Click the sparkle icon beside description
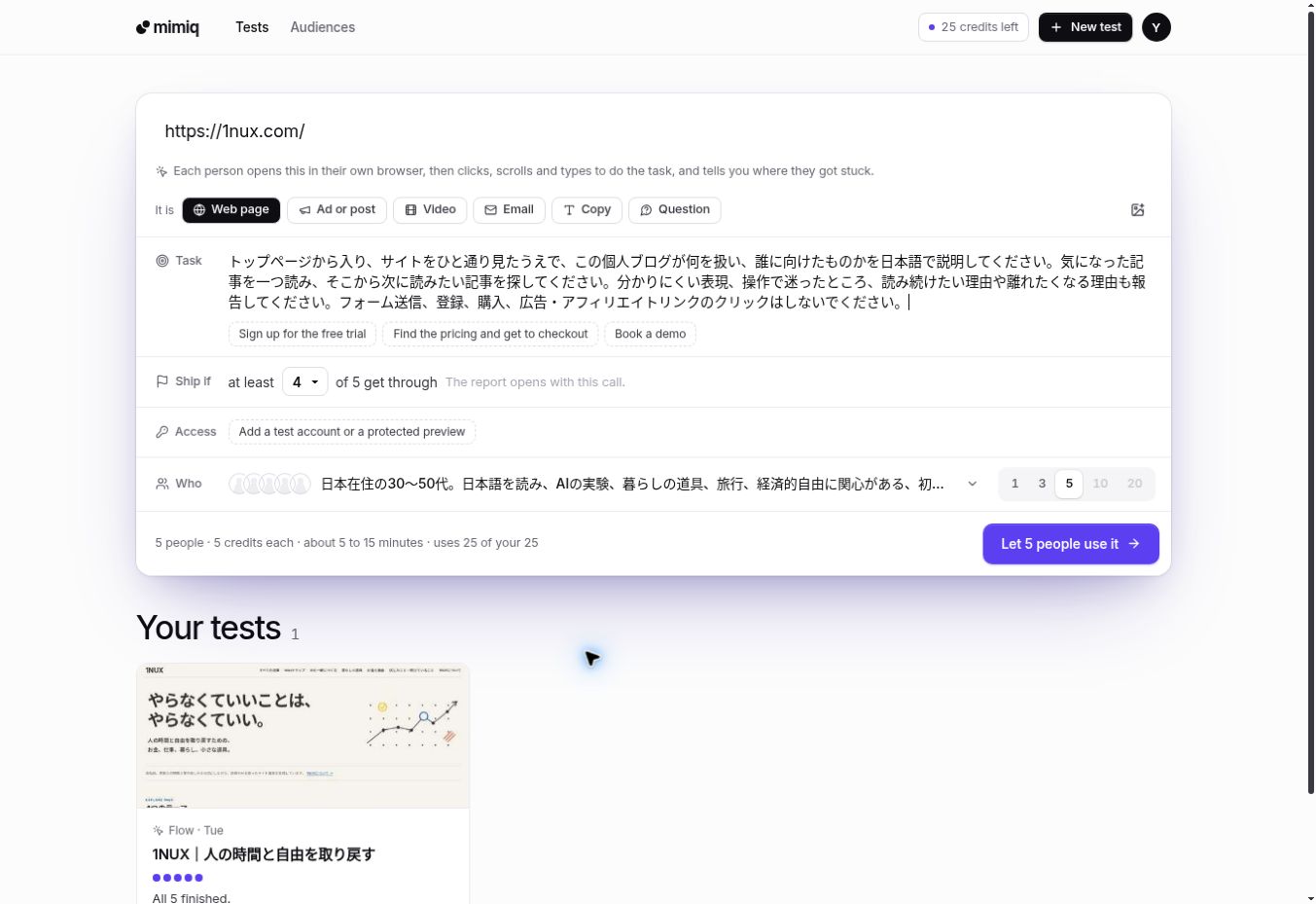 click(161, 171)
